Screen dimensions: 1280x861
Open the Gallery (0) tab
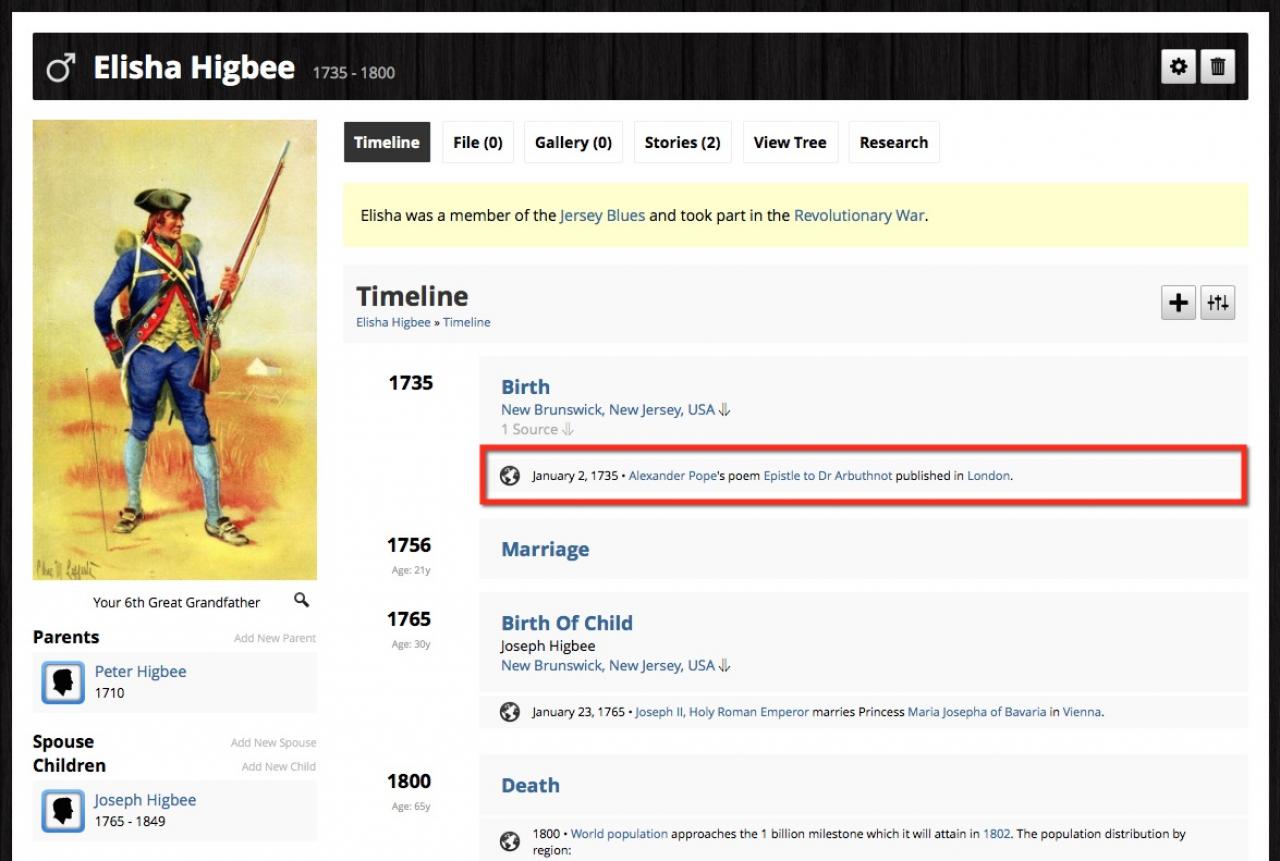[x=573, y=142]
